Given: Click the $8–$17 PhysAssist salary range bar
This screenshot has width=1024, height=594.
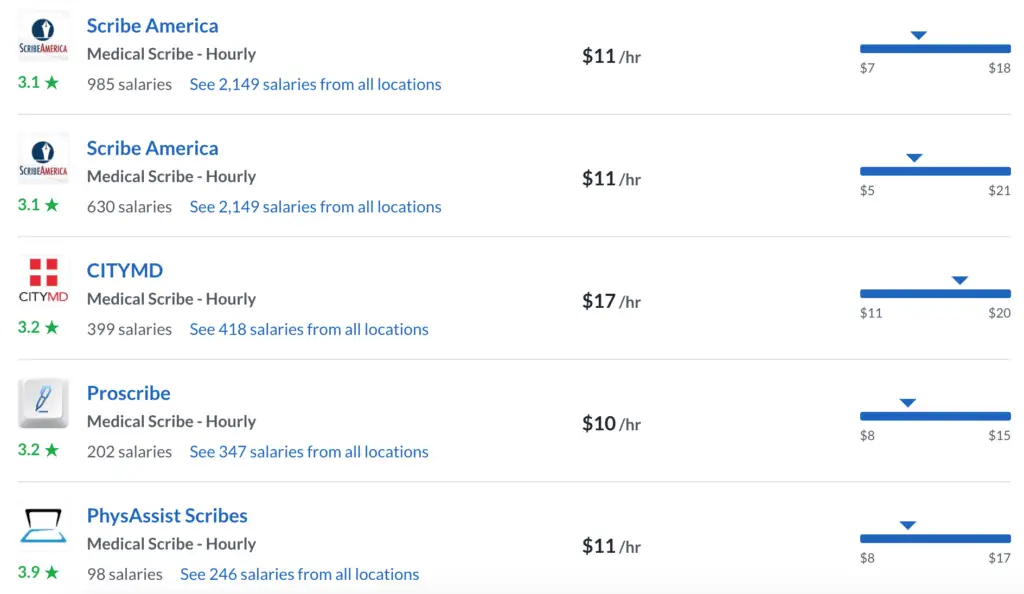Looking at the screenshot, I should coord(935,539).
